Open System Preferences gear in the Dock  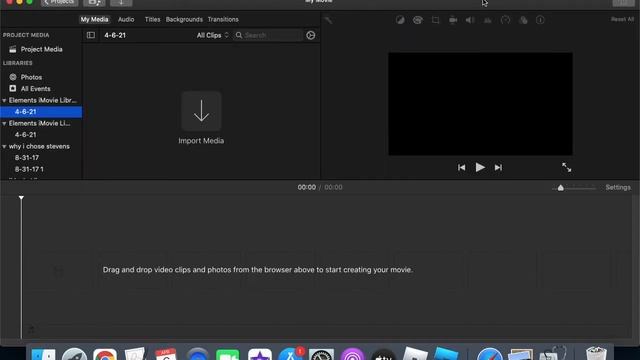[321, 354]
